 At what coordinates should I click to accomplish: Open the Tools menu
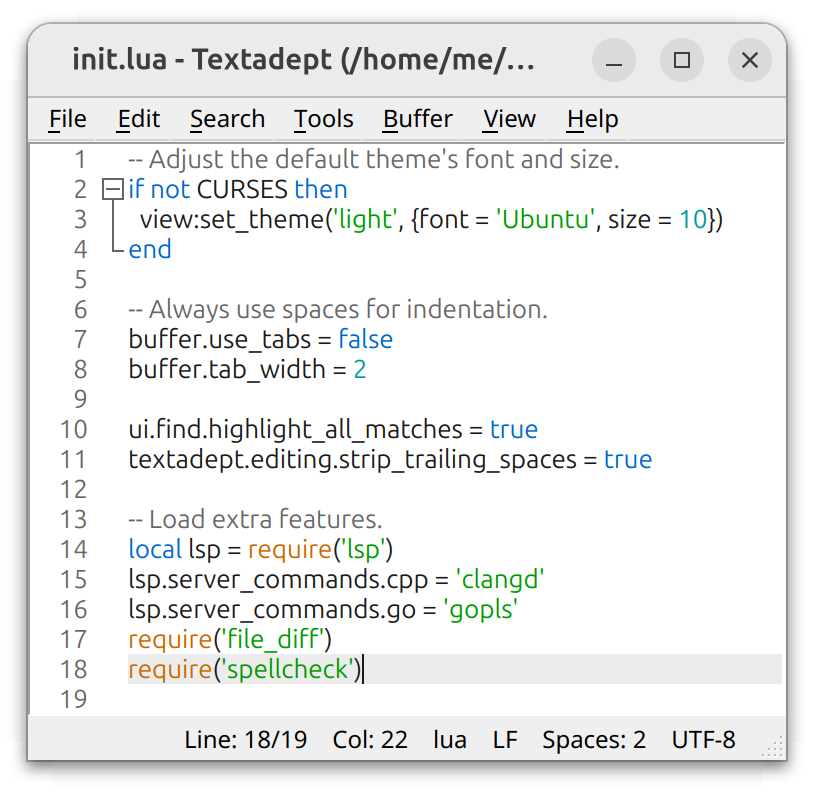(x=323, y=119)
